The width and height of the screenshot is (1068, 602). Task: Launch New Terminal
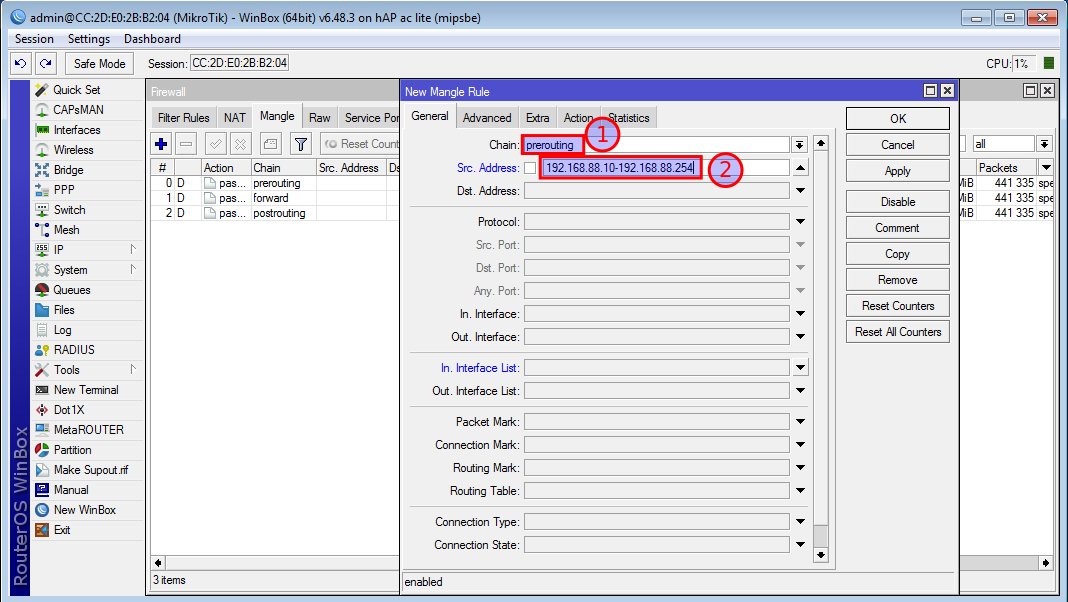point(86,390)
